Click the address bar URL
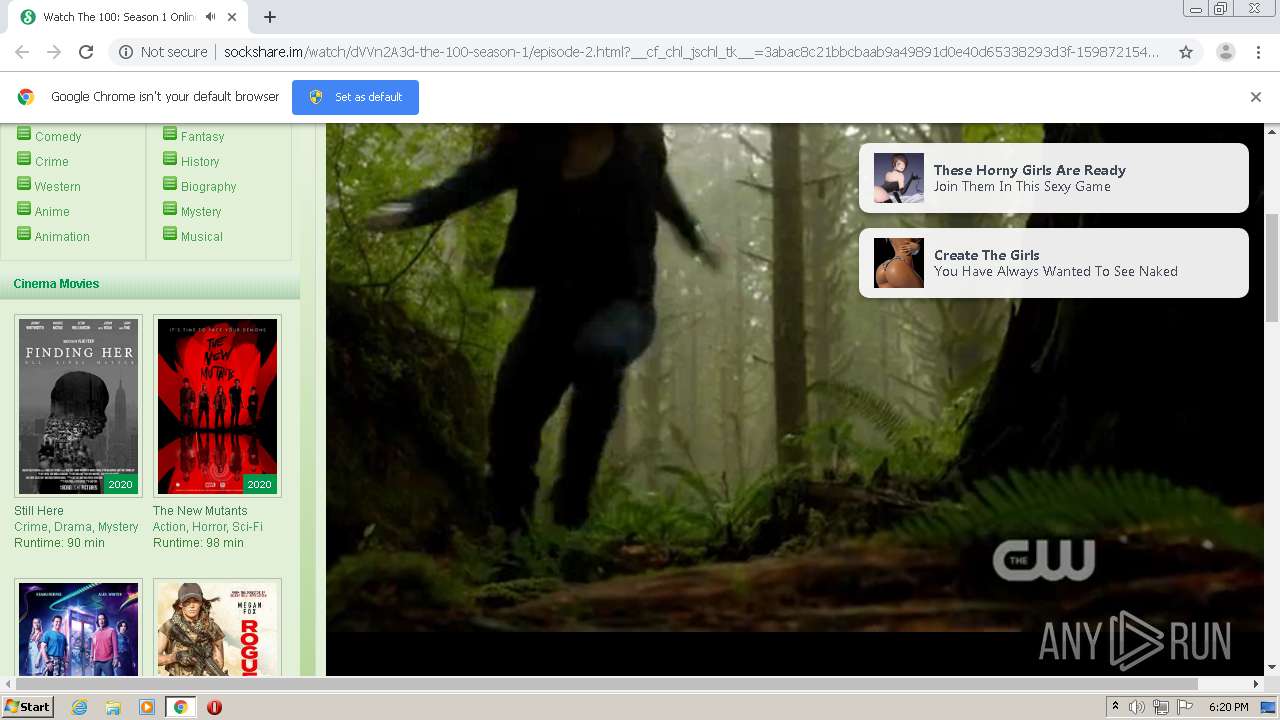 692,52
